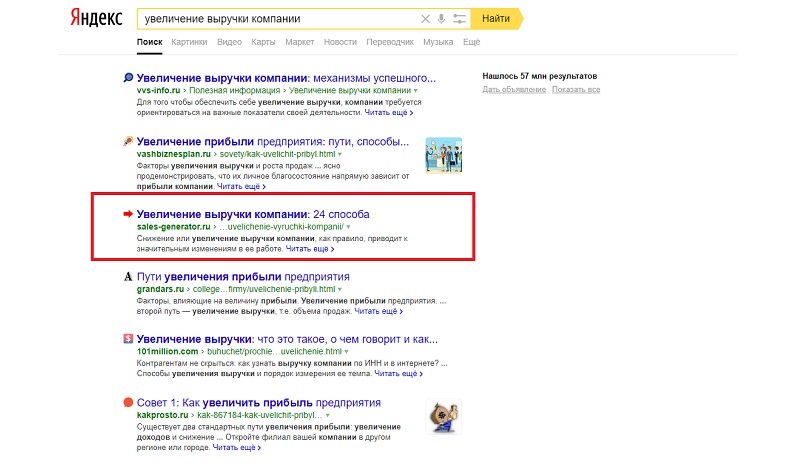Activate voice search microphone icon
This screenshot has height=467, width=794.
click(x=442, y=19)
